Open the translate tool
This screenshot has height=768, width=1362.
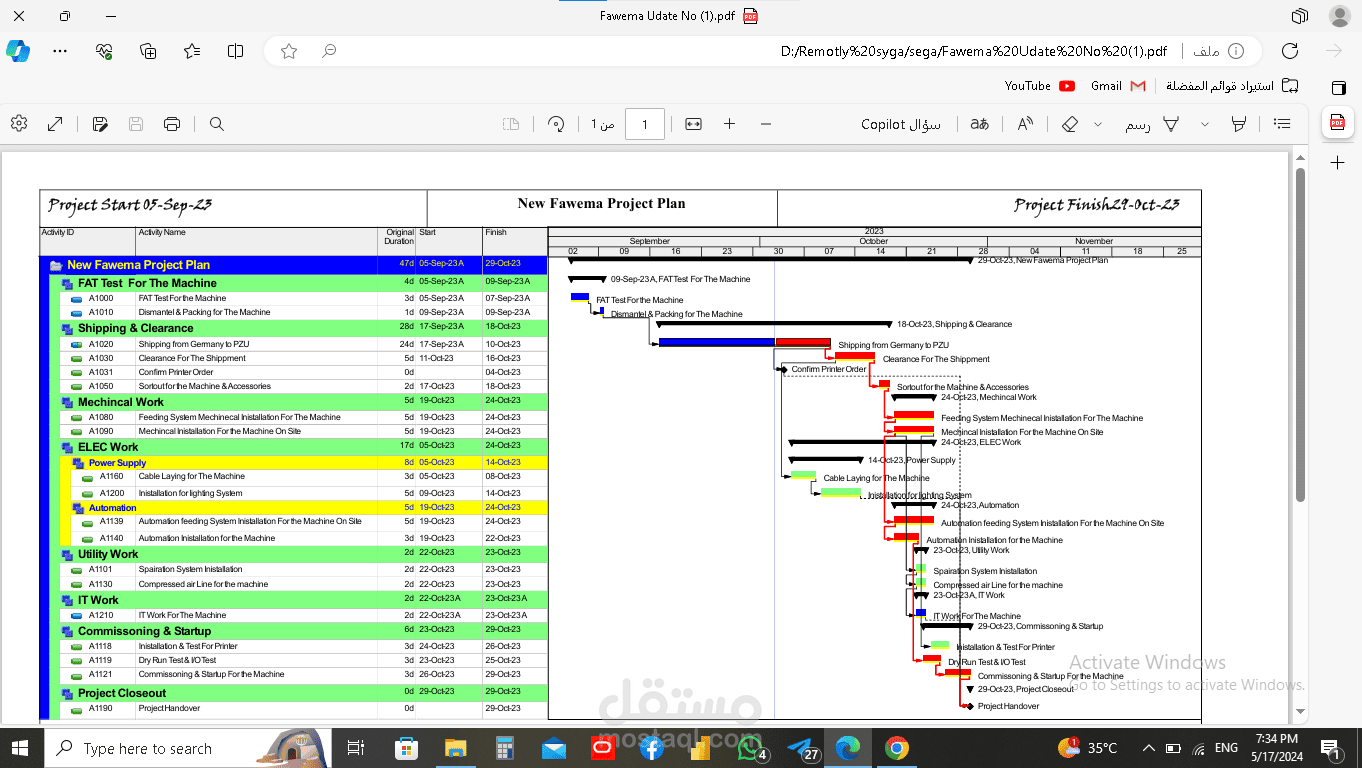click(x=980, y=124)
